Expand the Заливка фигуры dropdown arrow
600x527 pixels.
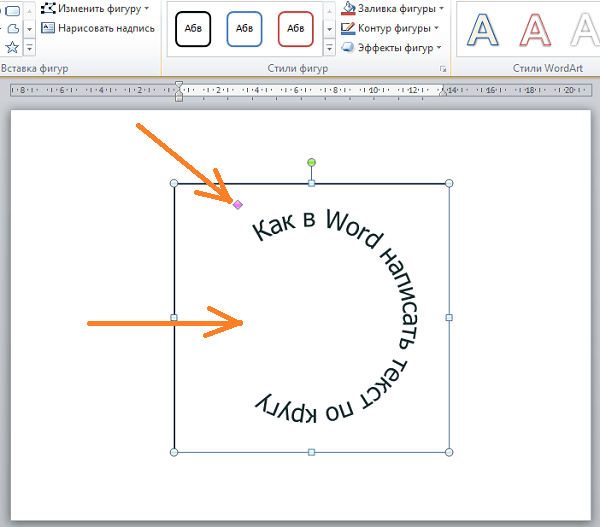coord(441,8)
